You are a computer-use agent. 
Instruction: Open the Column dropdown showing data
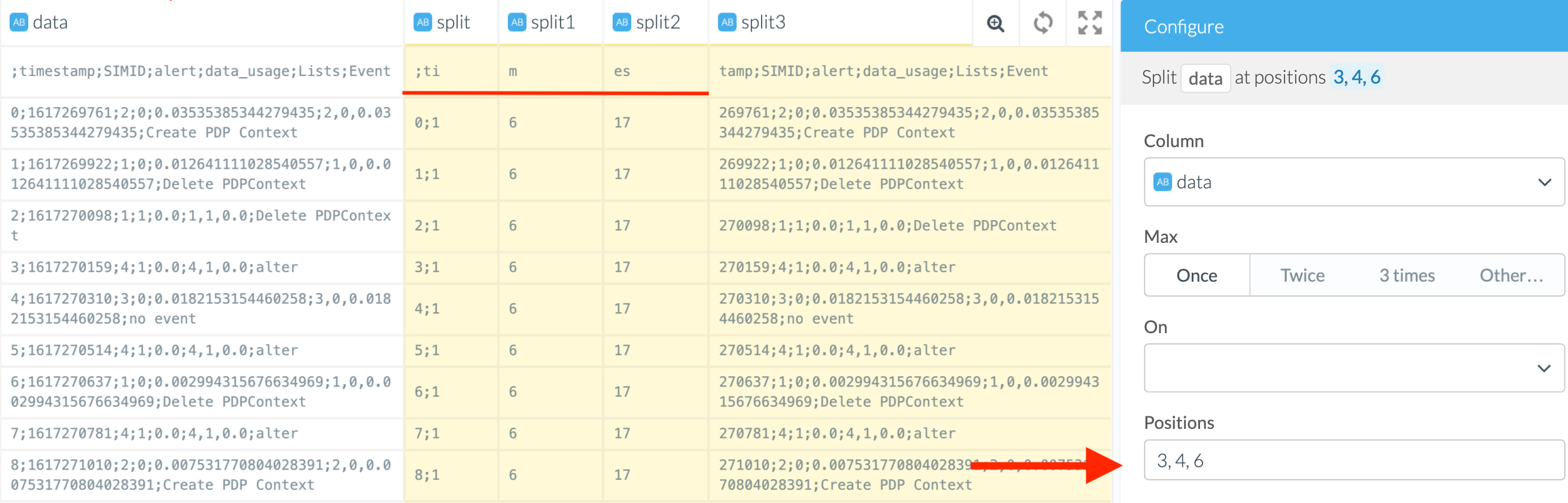(x=1339, y=182)
